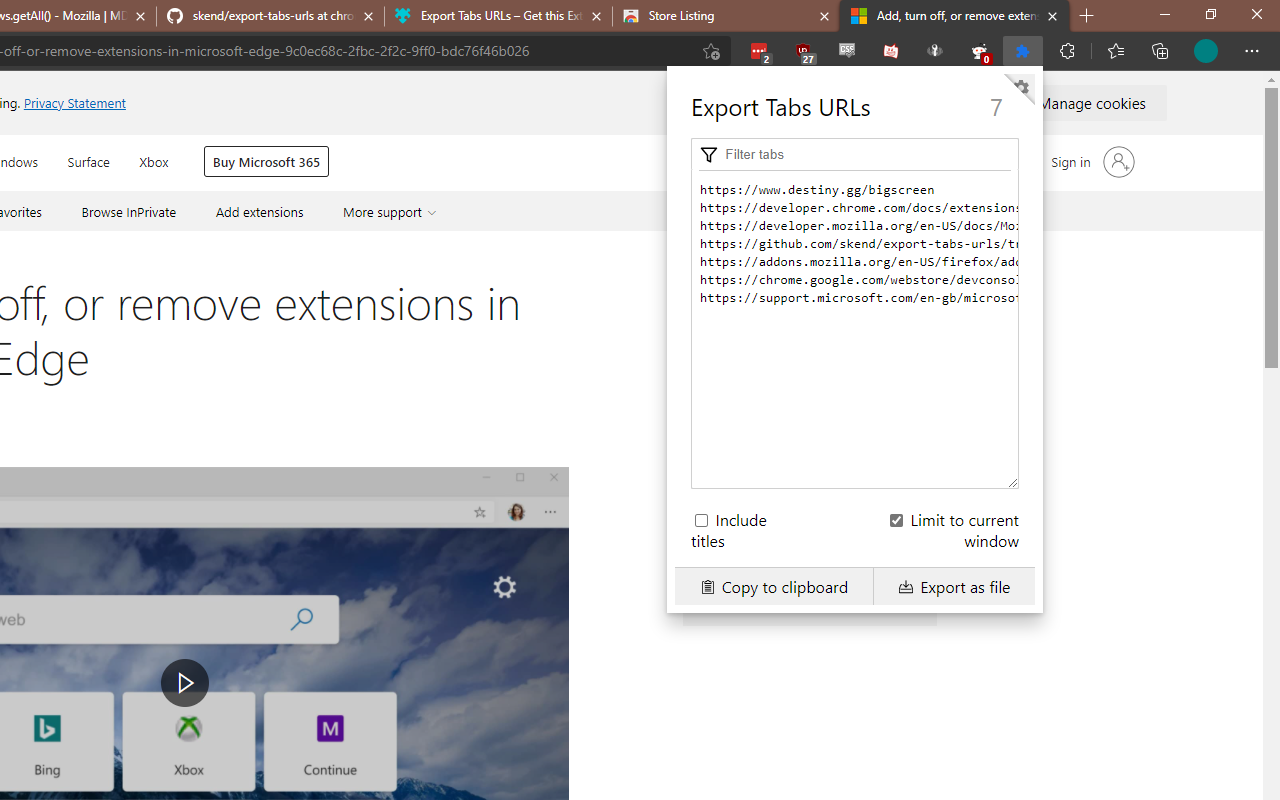The width and height of the screenshot is (1280, 800).
Task: Expand the More support dropdown
Action: pos(389,212)
